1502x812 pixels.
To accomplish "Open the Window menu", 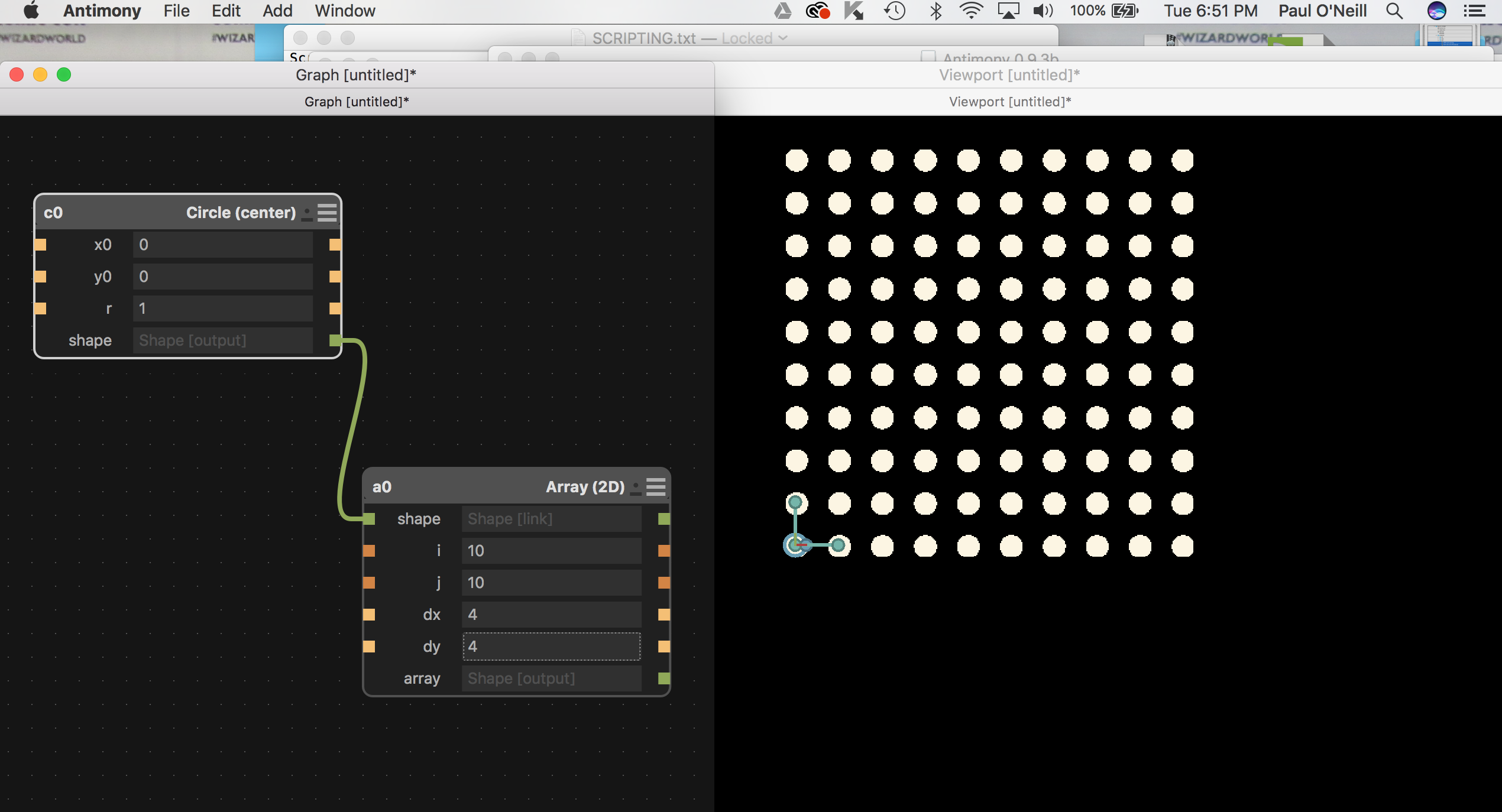I will click(345, 11).
